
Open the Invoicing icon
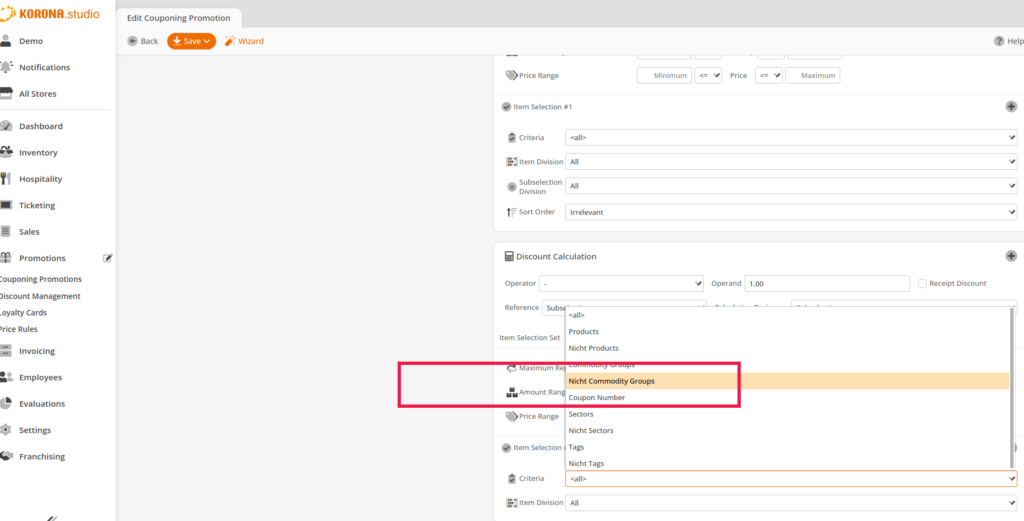pos(6,351)
